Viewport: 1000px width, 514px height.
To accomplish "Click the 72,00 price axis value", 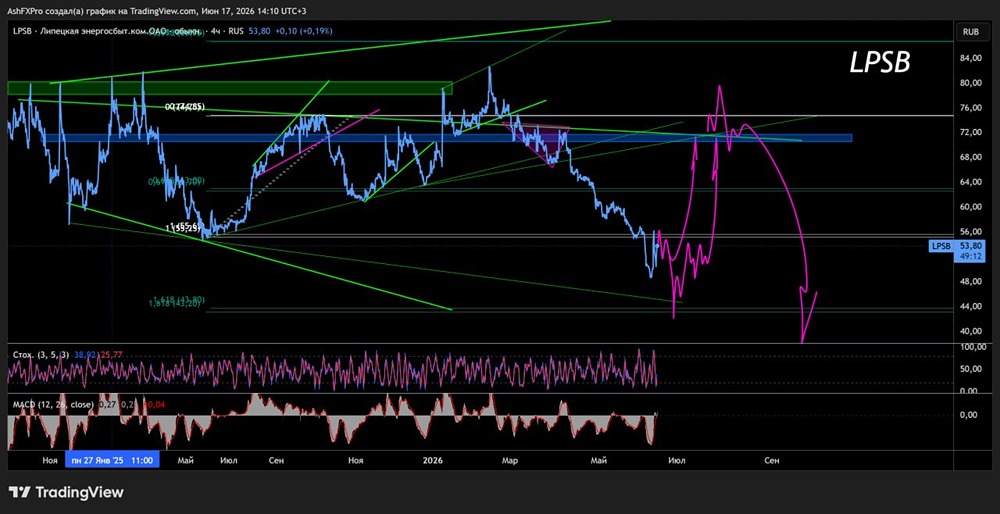I will [973, 133].
